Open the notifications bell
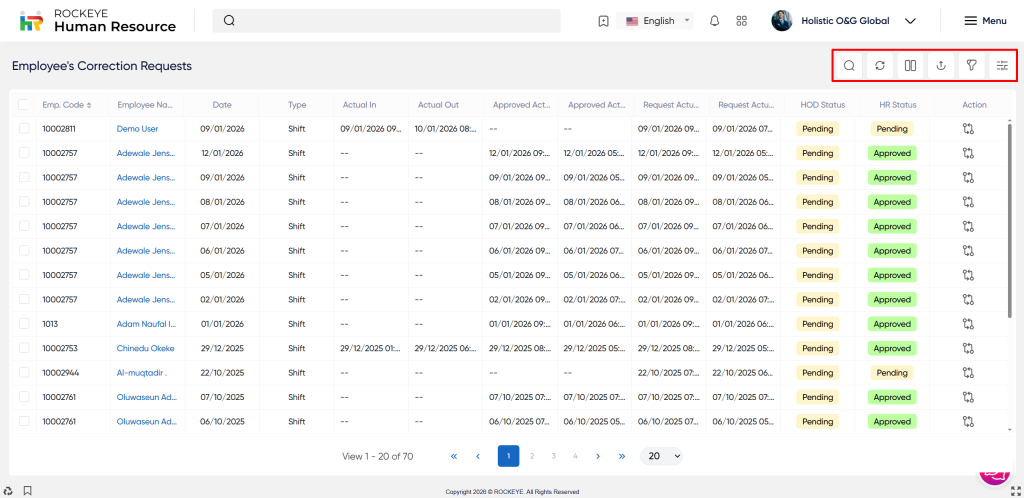Screen dimensions: 1024x498 click(714, 21)
